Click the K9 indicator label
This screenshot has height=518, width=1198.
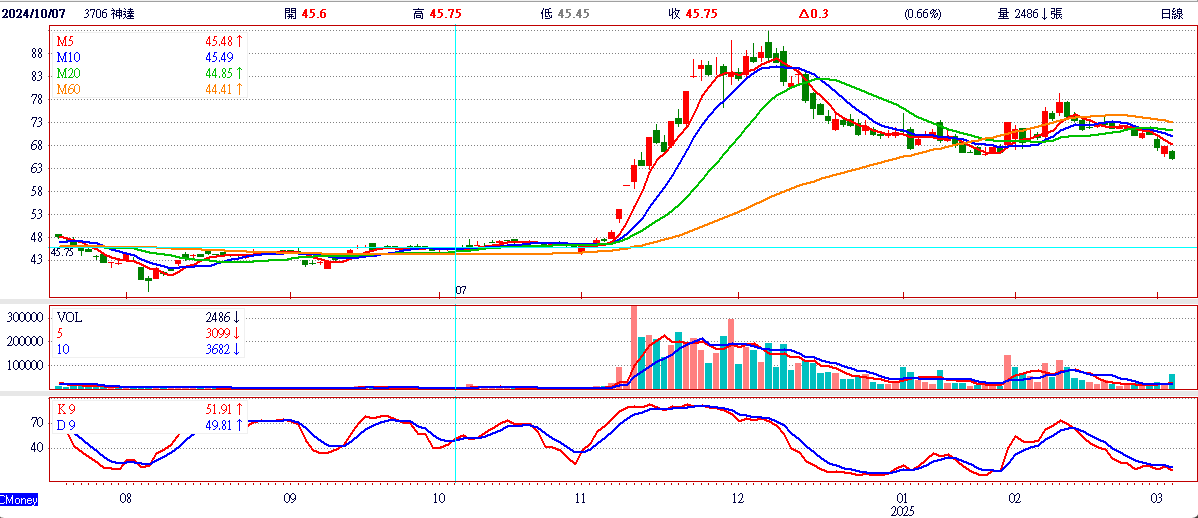[x=66, y=409]
